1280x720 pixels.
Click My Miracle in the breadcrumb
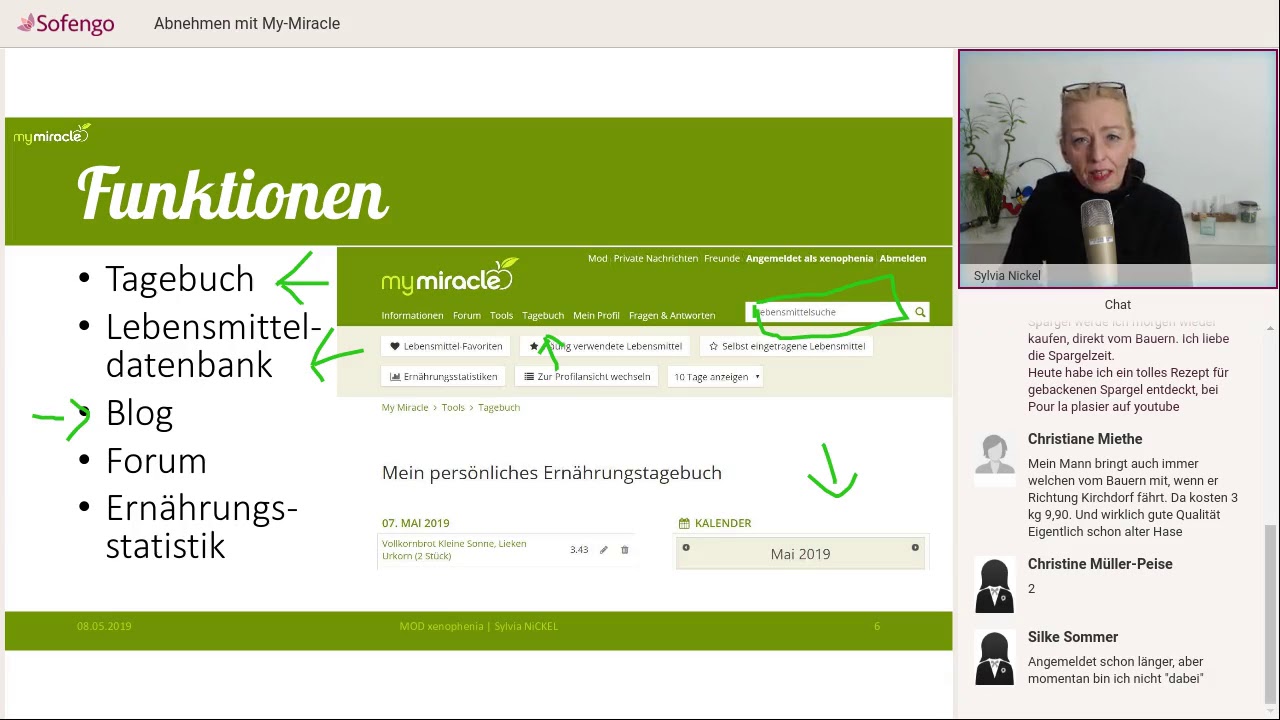pyautogui.click(x=405, y=408)
